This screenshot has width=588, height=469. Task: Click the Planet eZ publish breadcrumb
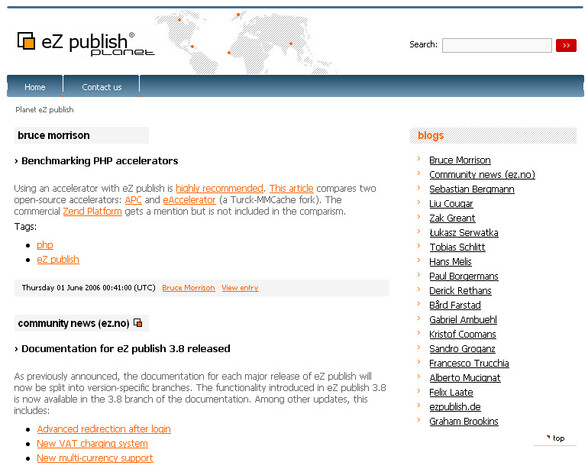pos(44,109)
